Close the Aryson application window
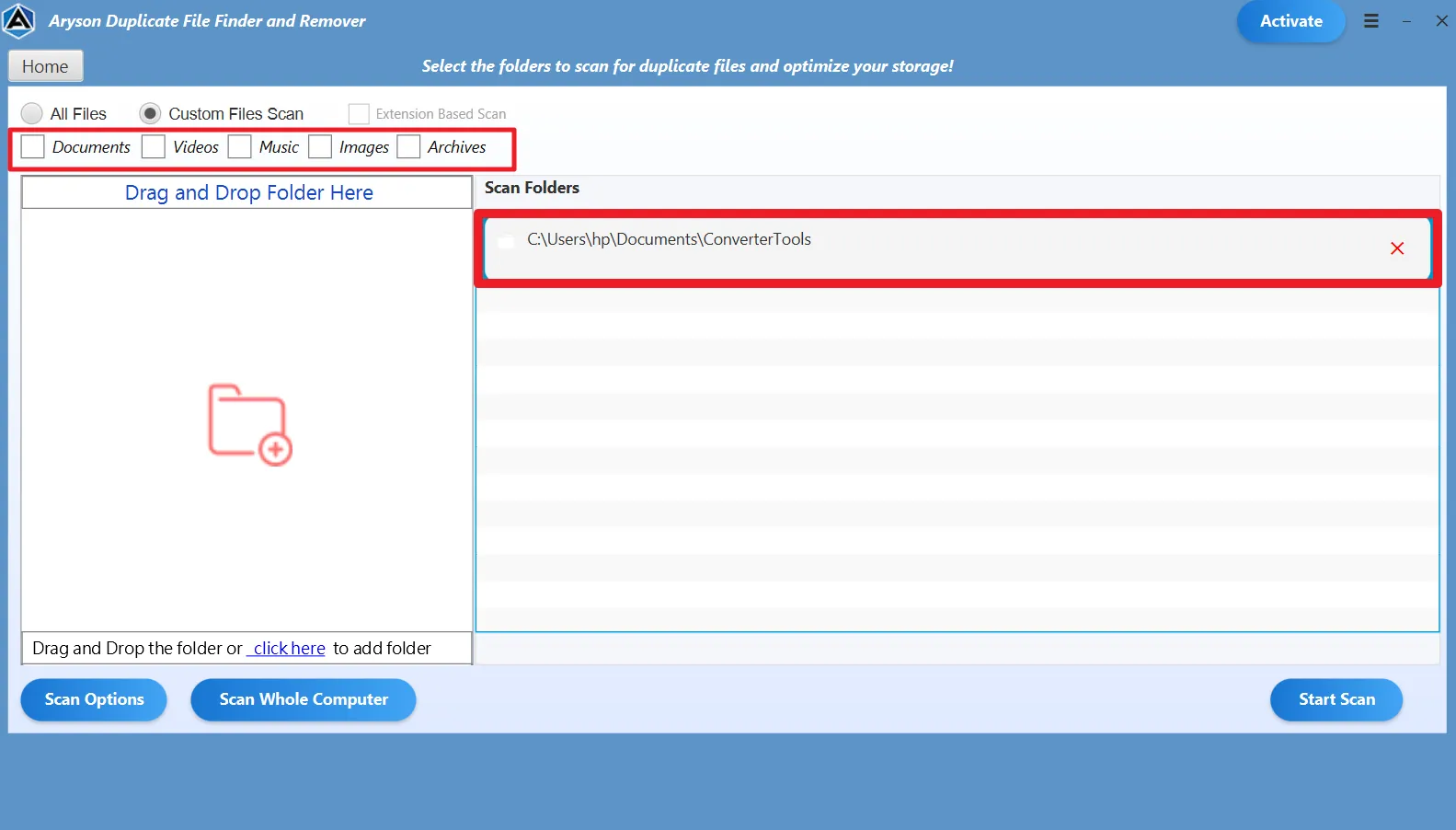The width and height of the screenshot is (1456, 830). [1441, 21]
